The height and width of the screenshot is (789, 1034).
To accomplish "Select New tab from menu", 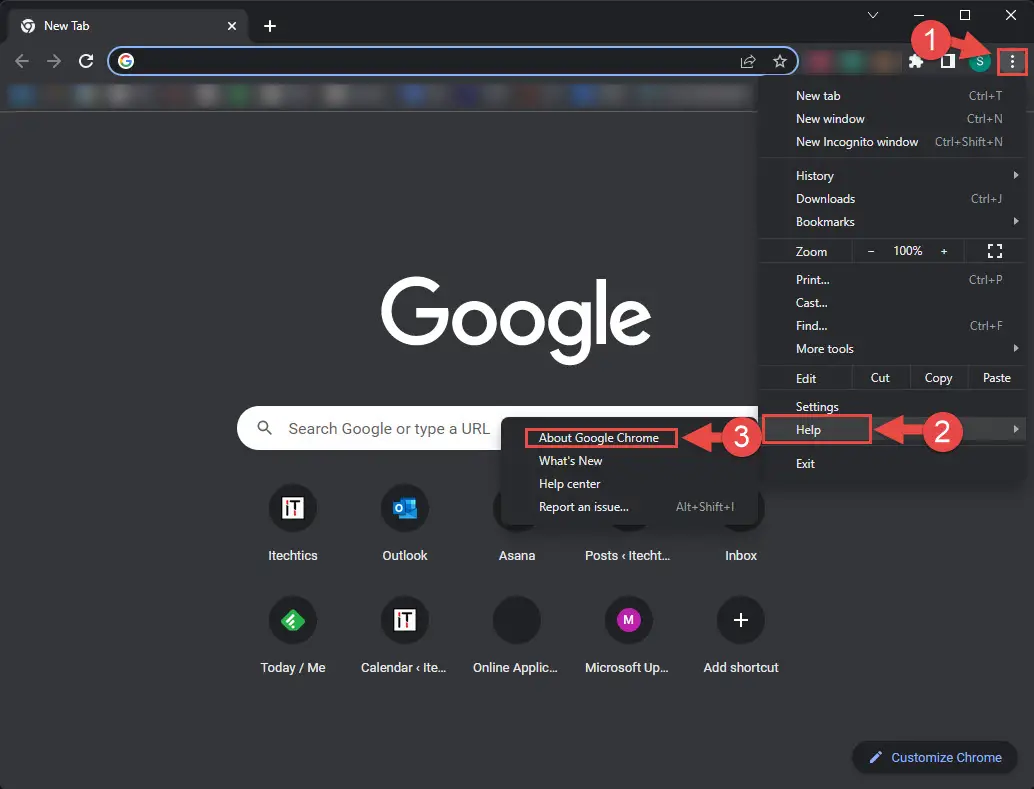I will click(x=892, y=96).
